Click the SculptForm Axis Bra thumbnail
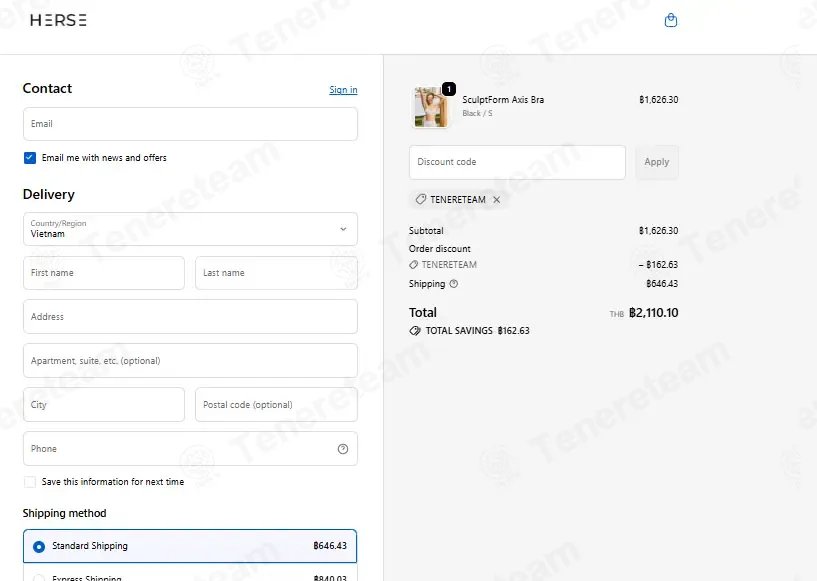Image resolution: width=817 pixels, height=581 pixels. [x=430, y=107]
